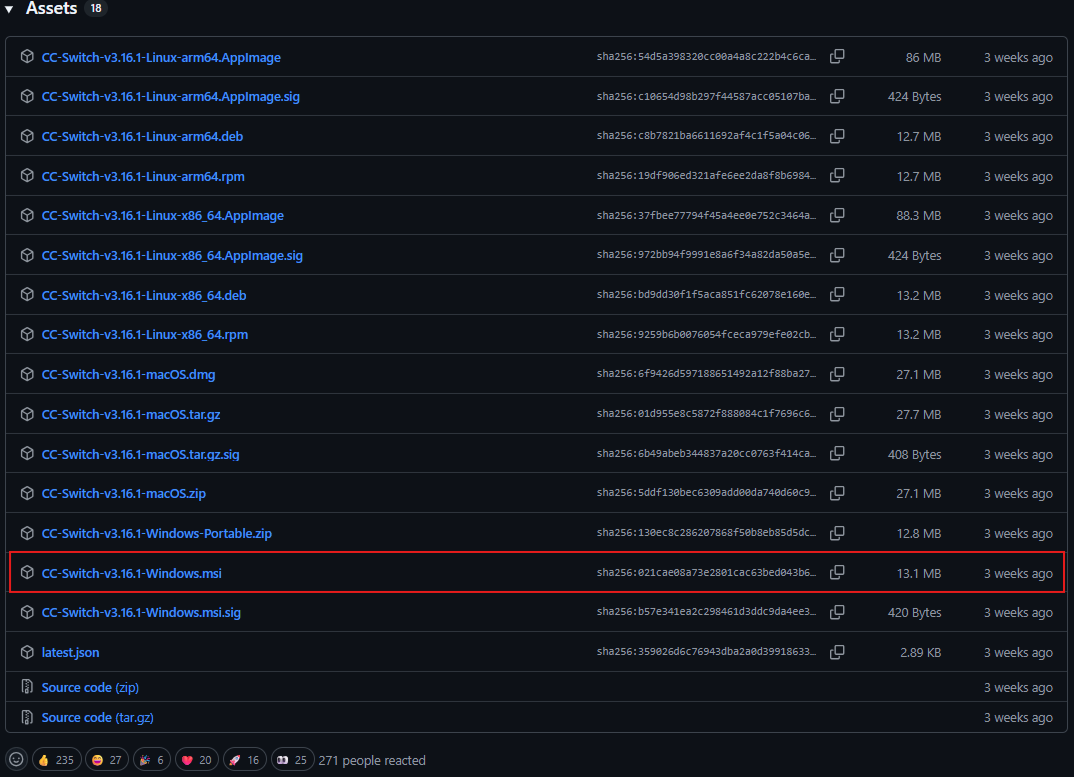
Task: Select the 2.89 KB size text
Action: pyautogui.click(x=921, y=653)
